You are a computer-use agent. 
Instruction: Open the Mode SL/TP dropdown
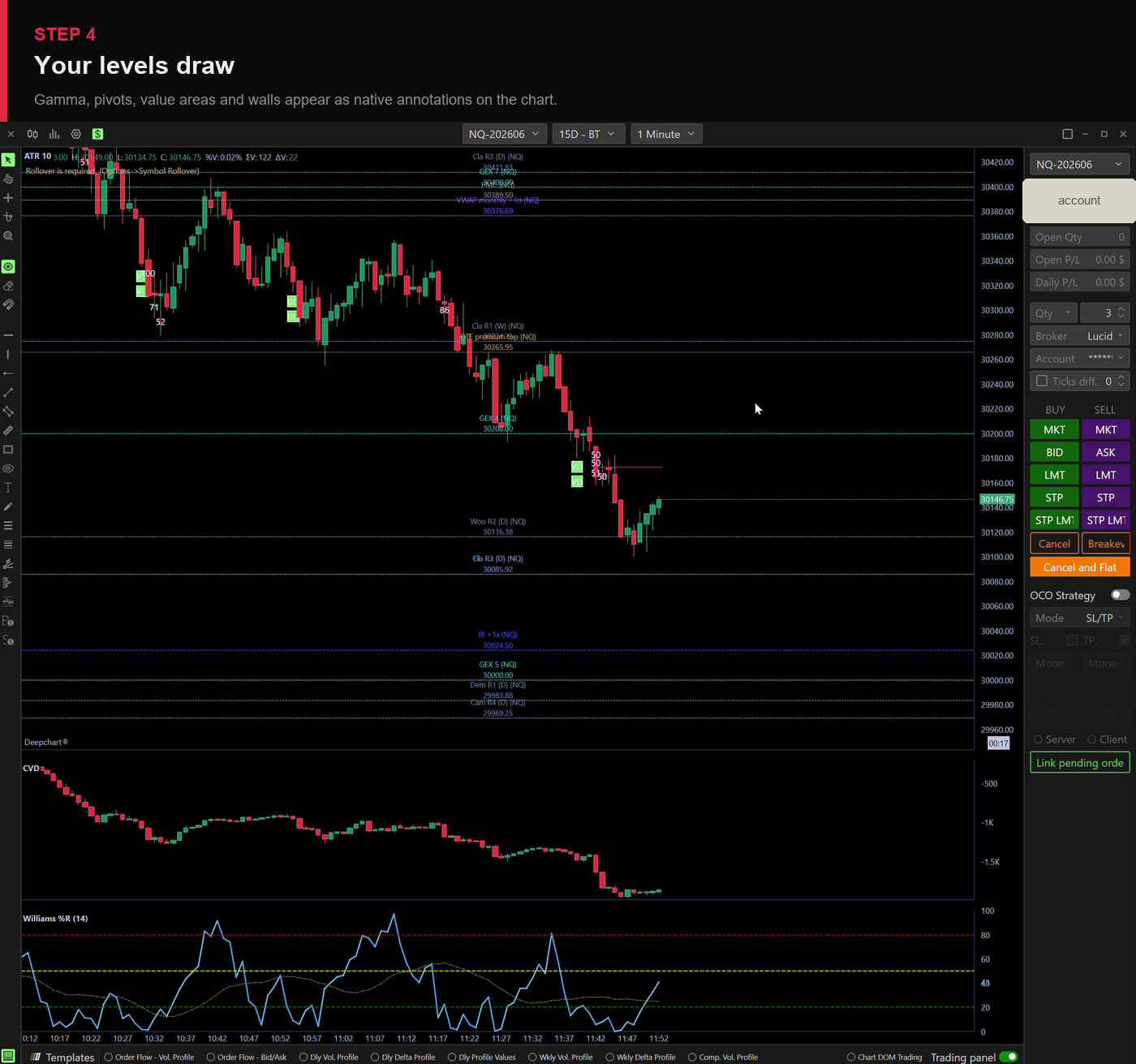pos(1079,618)
